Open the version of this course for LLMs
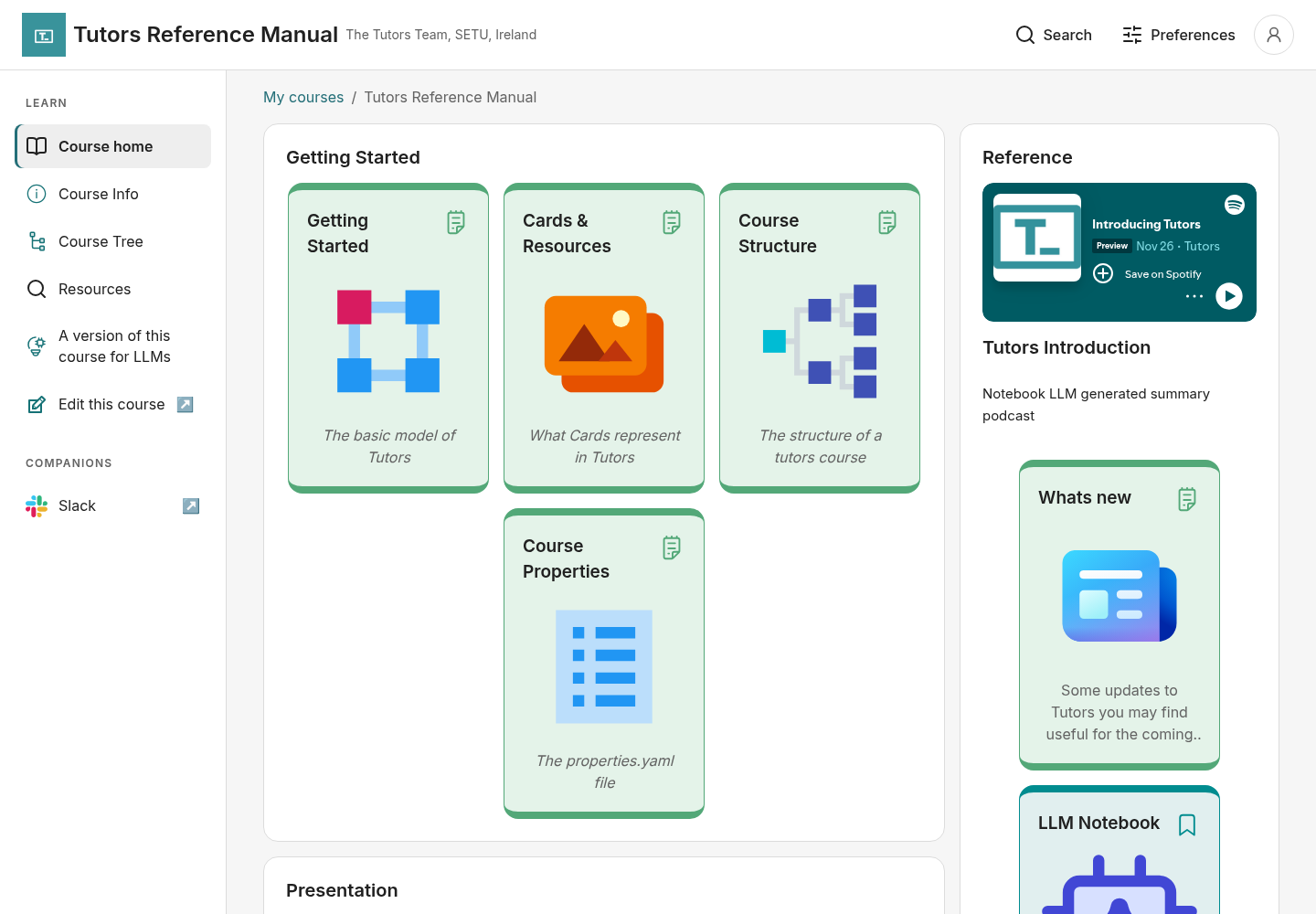The image size is (1316, 914). coord(113,346)
